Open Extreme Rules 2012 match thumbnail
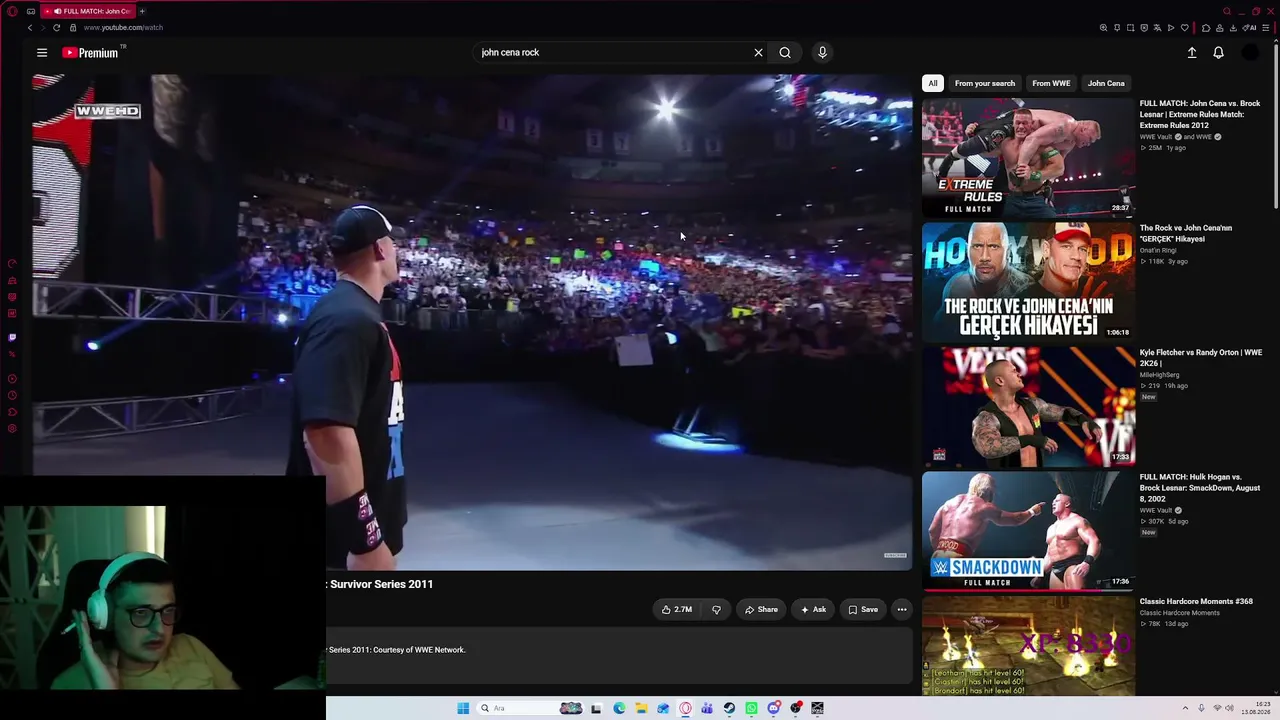 pyautogui.click(x=1028, y=157)
